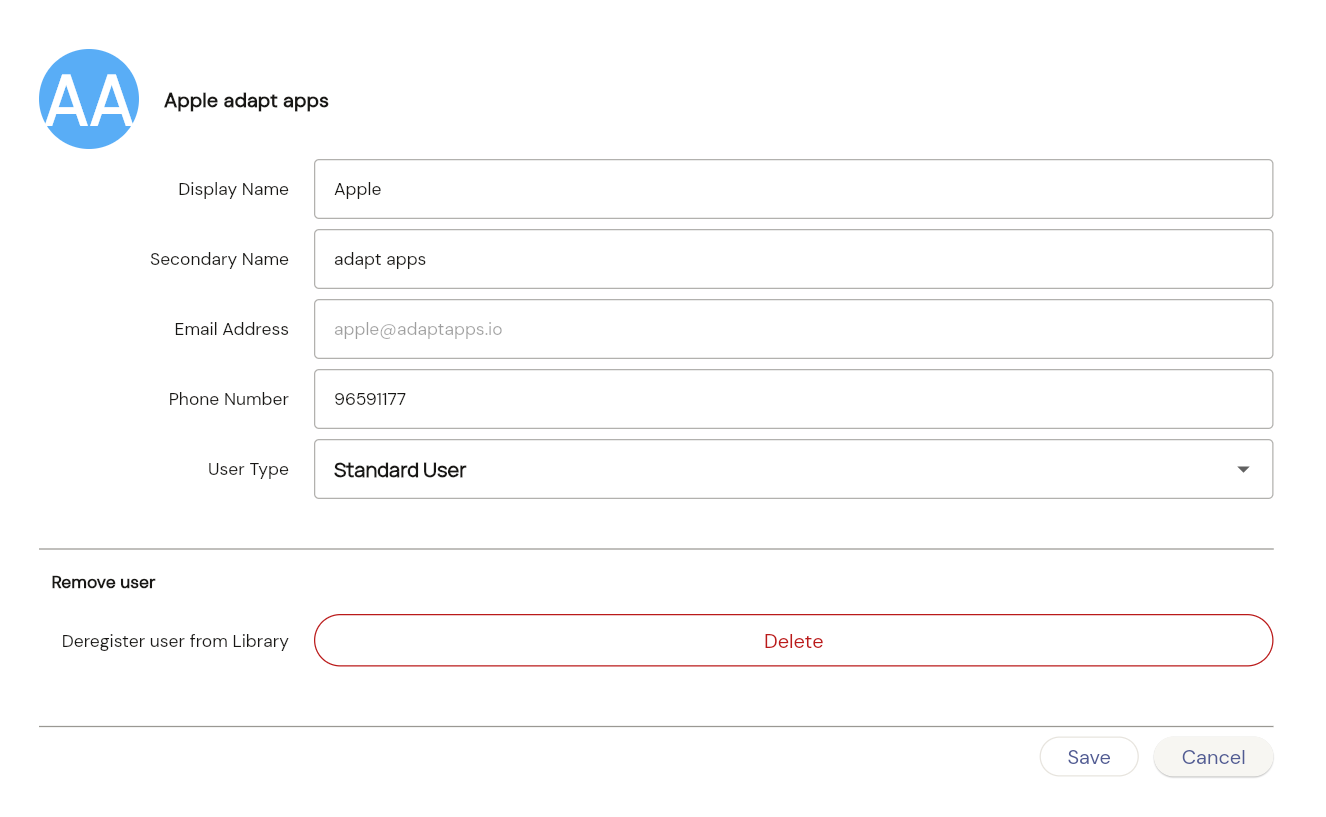1326x817 pixels.
Task: Click the divider line above the Save button
Action: [656, 726]
